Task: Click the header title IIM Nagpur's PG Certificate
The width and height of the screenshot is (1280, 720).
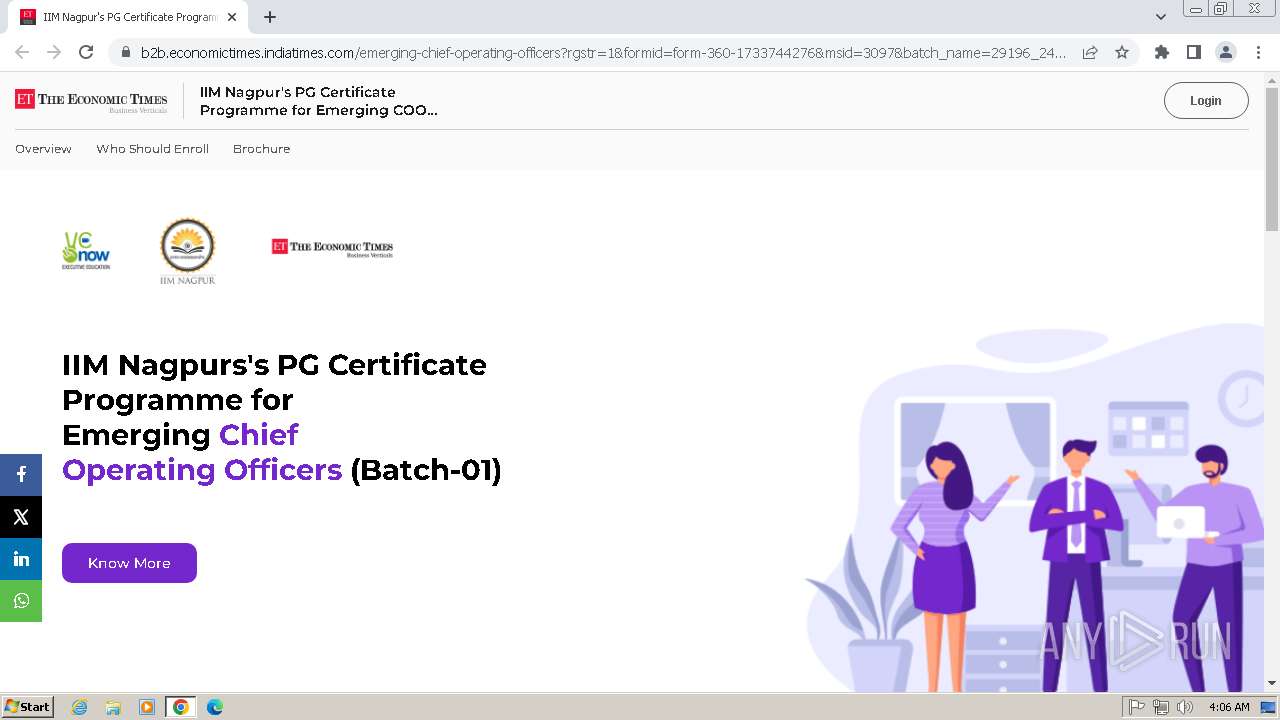Action: pos(318,101)
